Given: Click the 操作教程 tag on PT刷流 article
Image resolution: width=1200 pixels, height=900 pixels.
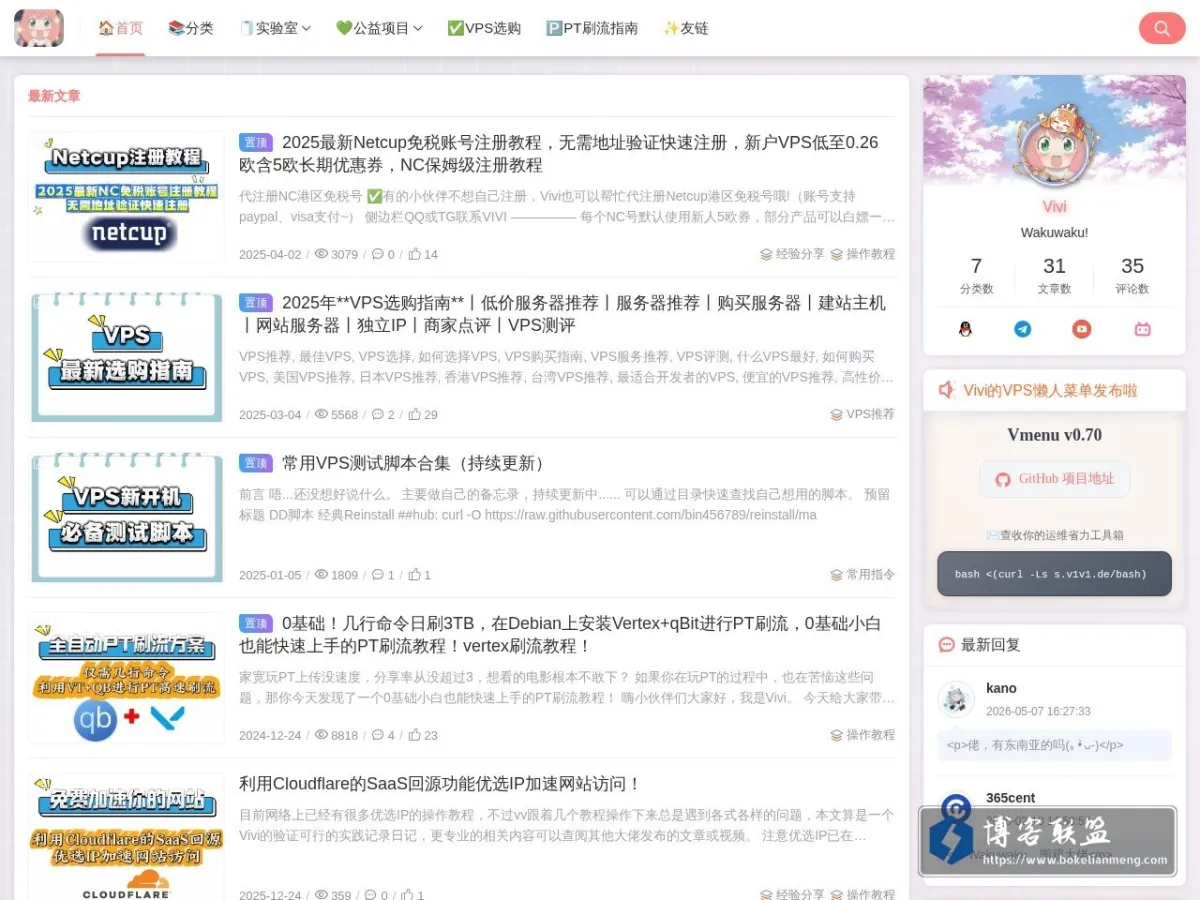Looking at the screenshot, I should click(870, 735).
